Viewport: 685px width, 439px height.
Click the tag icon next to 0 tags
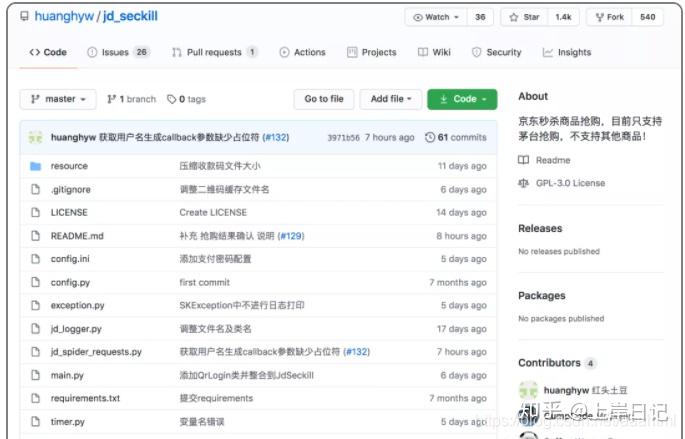[172, 99]
